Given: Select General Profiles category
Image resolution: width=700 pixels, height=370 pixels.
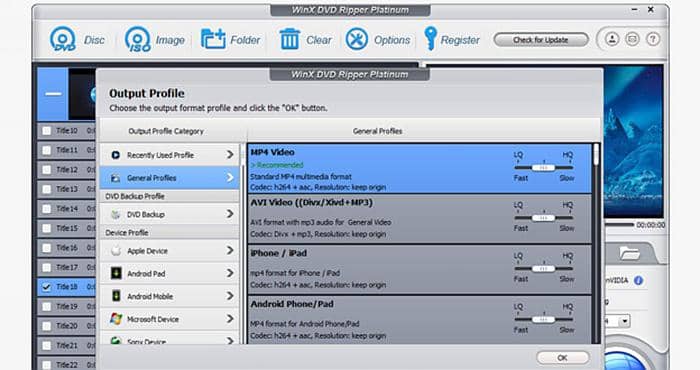Looking at the screenshot, I should (x=170, y=178).
